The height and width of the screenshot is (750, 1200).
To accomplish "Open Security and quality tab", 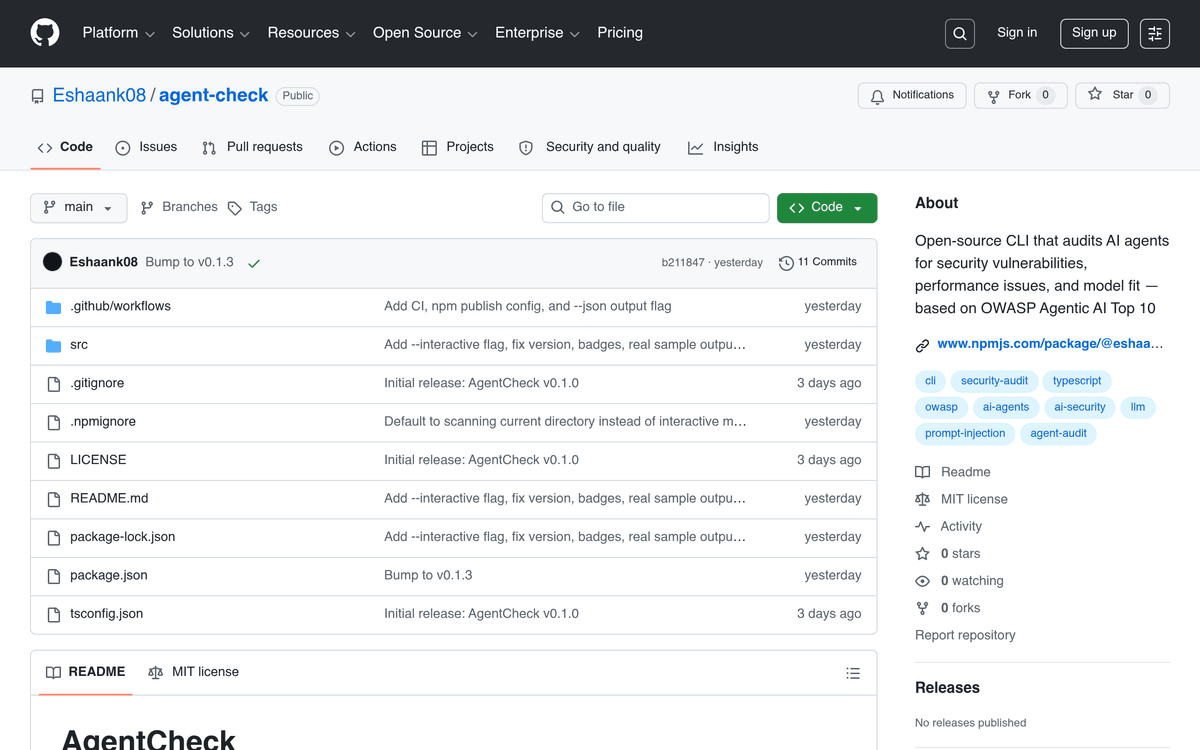I will [589, 147].
